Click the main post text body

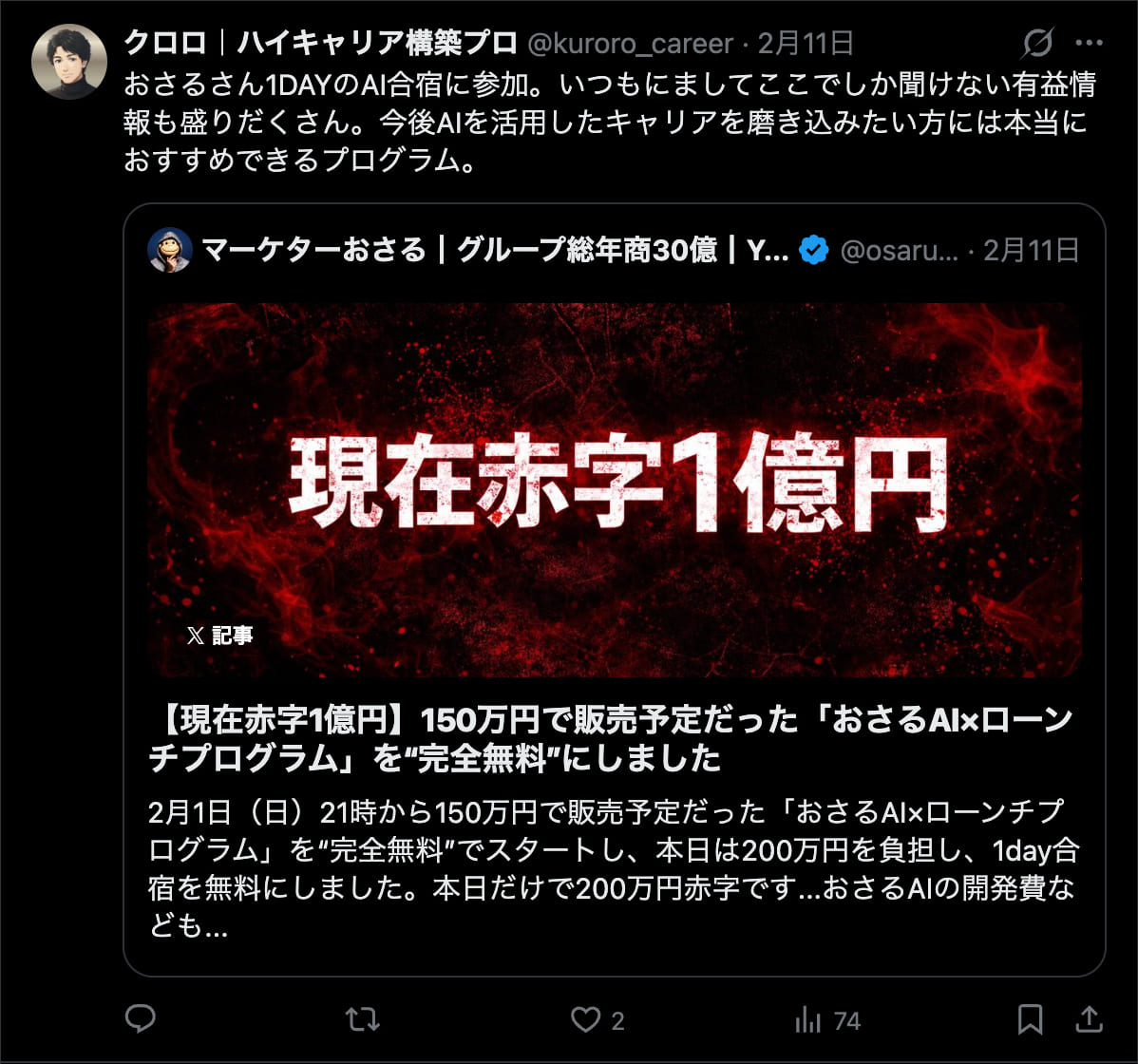610,122
